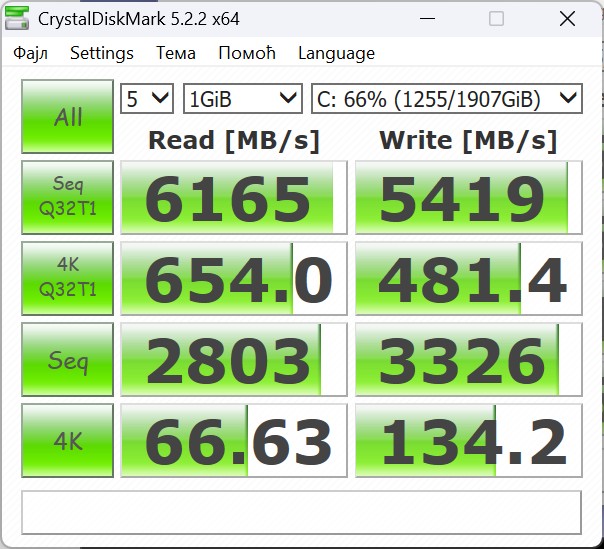The width and height of the screenshot is (604, 549).
Task: Click the Read [MB/s] column header
Action: coord(234,140)
